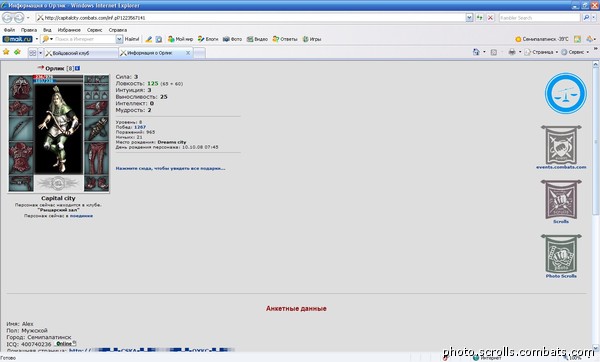This screenshot has height=362, width=600.
Task: Open the mail.ru logo in toolbar
Action: 17,39
